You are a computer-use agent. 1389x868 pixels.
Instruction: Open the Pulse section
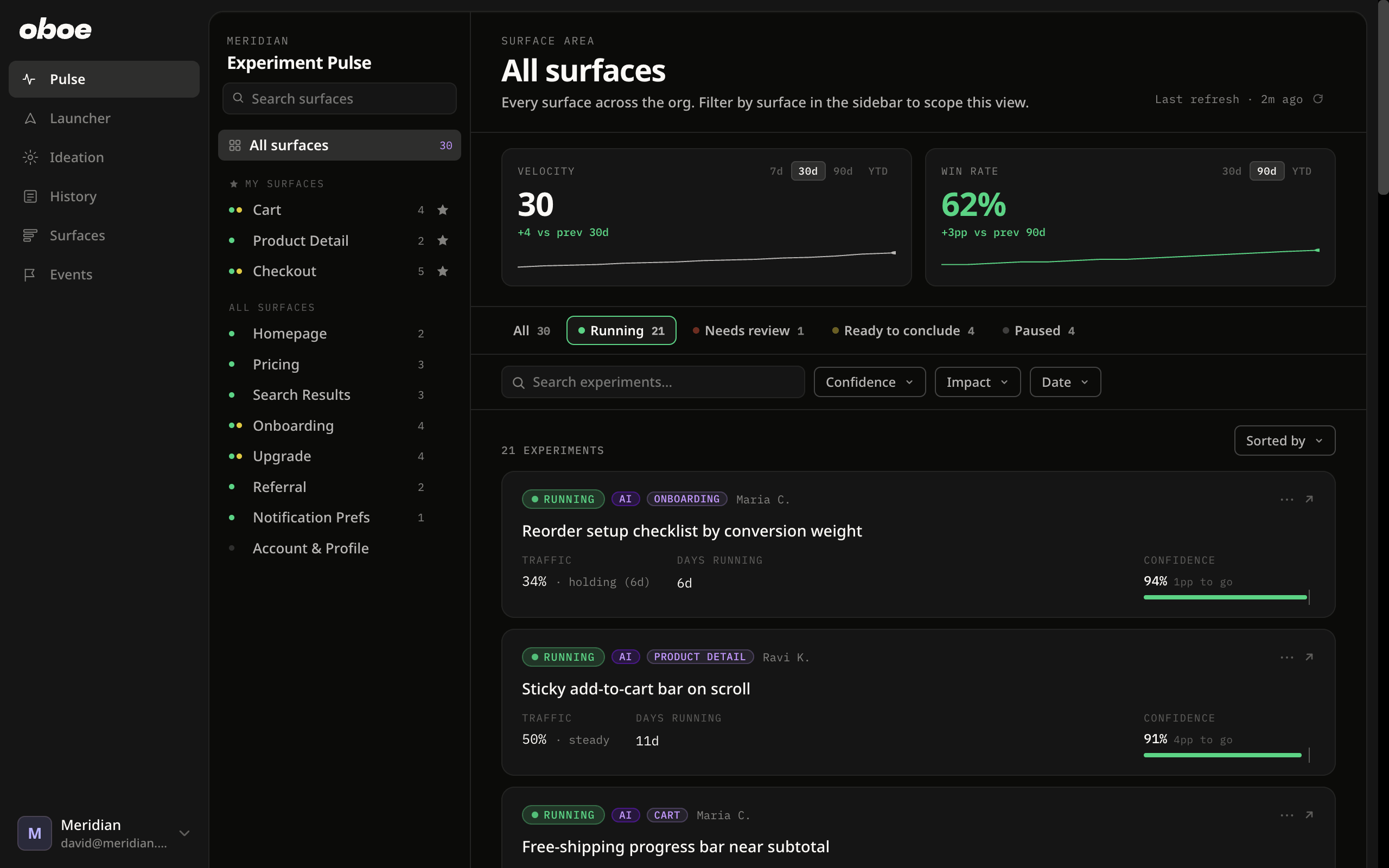click(104, 79)
